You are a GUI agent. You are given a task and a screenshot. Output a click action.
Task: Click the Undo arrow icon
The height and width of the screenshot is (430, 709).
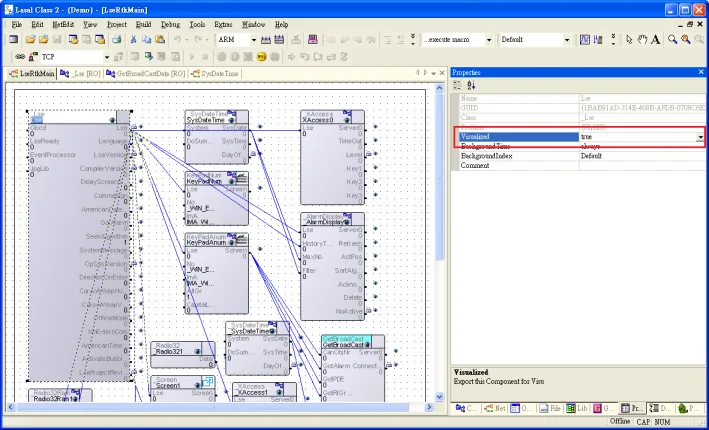point(178,40)
